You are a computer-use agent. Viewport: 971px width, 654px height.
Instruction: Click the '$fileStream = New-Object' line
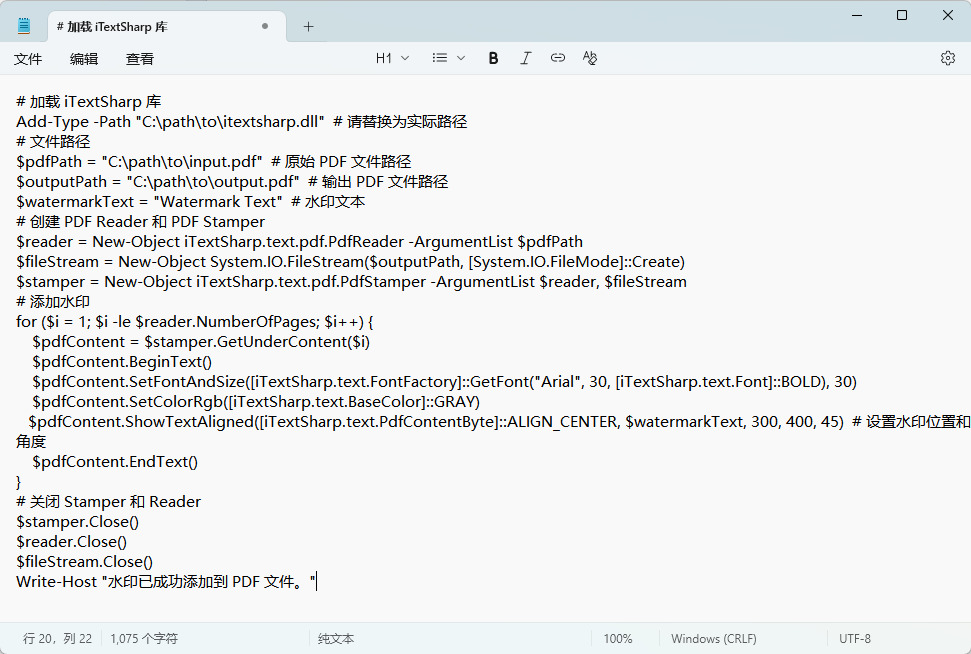(351, 262)
